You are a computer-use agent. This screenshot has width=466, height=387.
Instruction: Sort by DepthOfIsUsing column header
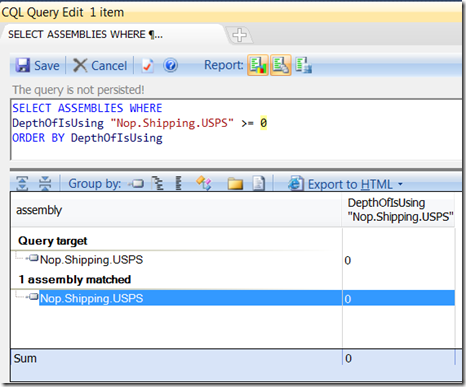tap(399, 210)
